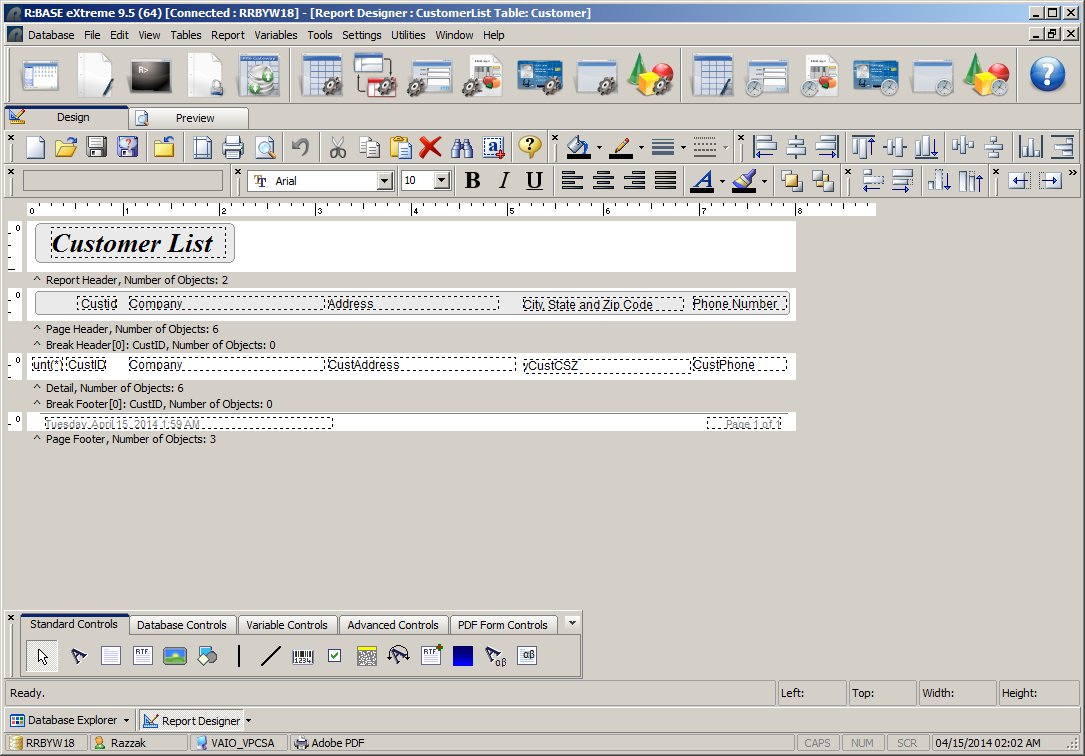Screen dimensions: 1085x756
Task: Click the scissors Cut icon
Action: tap(337, 148)
